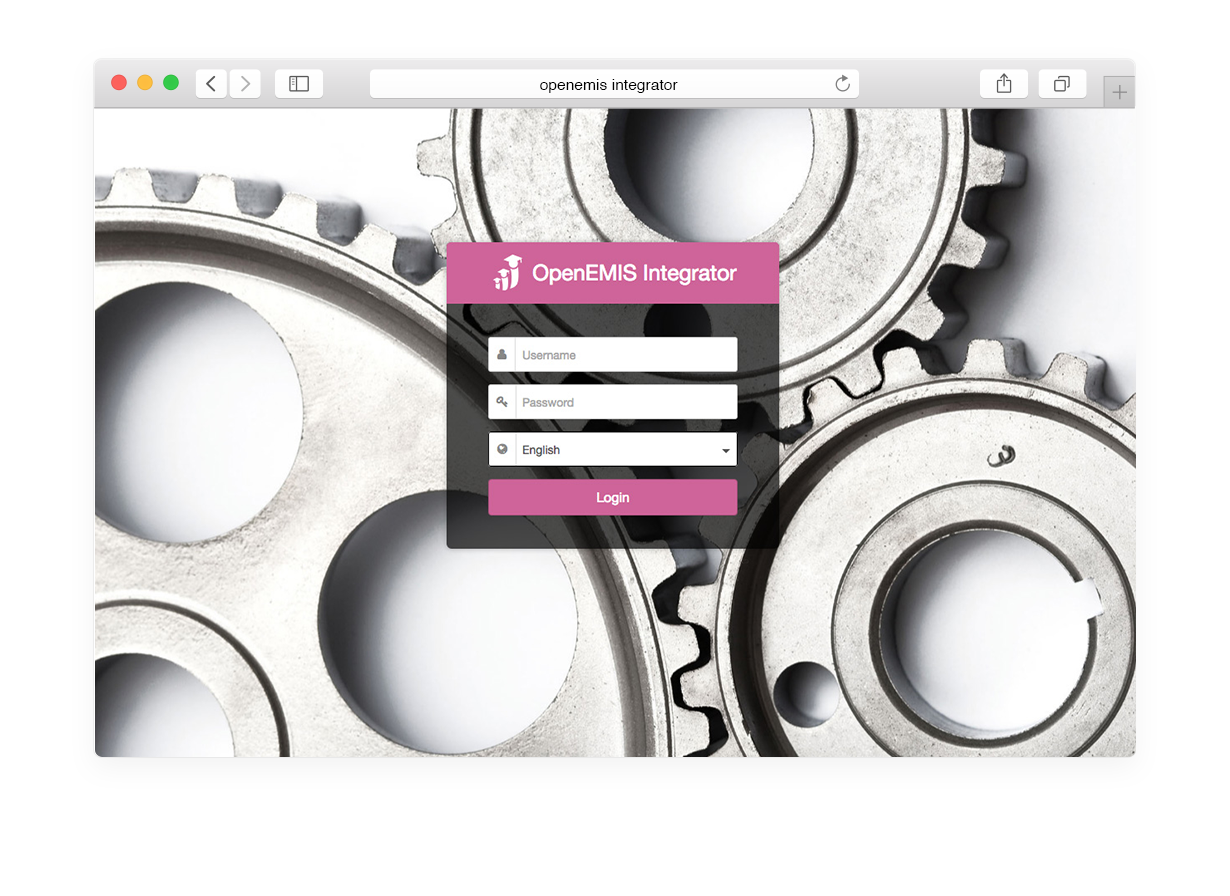Click the OpenEMIS graduate logo icon
This screenshot has height=896, width=1230.
[508, 272]
